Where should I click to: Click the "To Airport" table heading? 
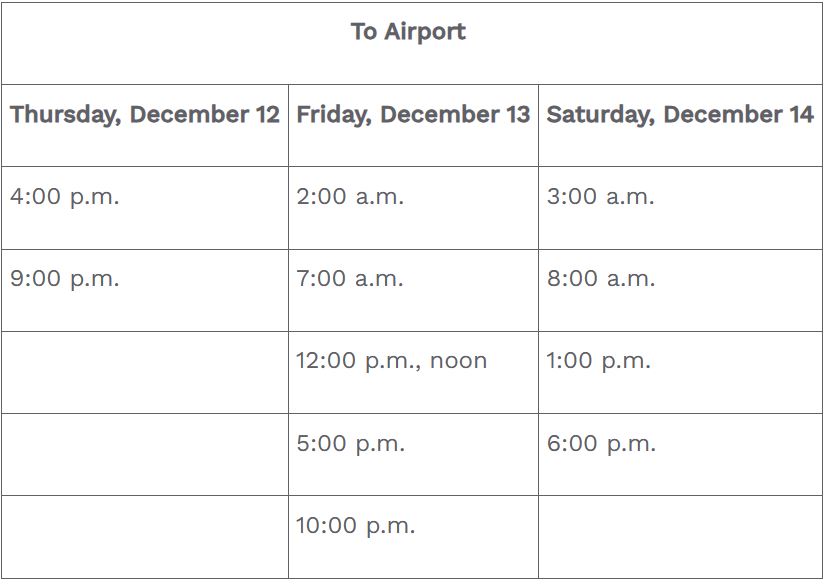click(x=408, y=32)
